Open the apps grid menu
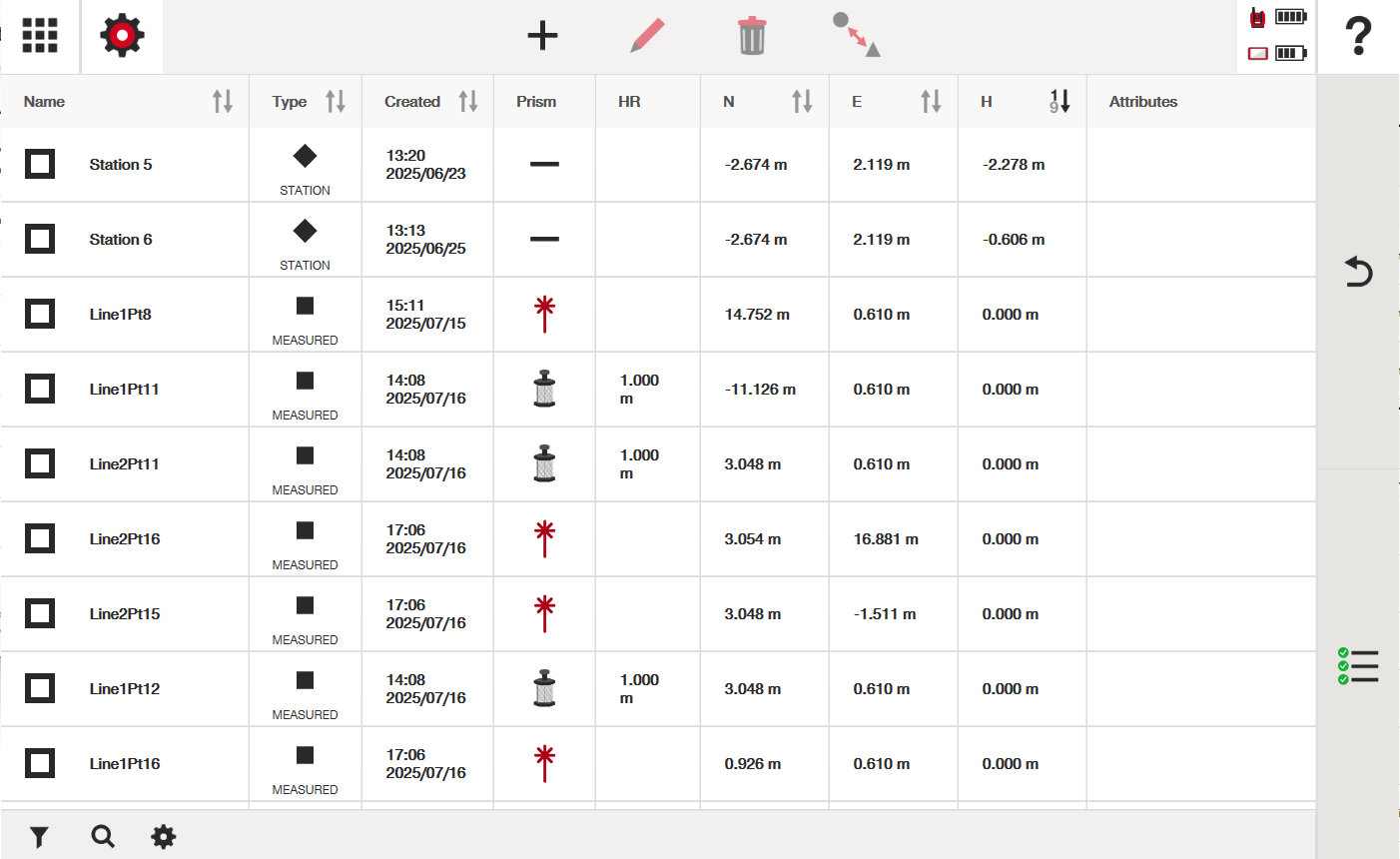This screenshot has height=859, width=1400. coord(40,36)
